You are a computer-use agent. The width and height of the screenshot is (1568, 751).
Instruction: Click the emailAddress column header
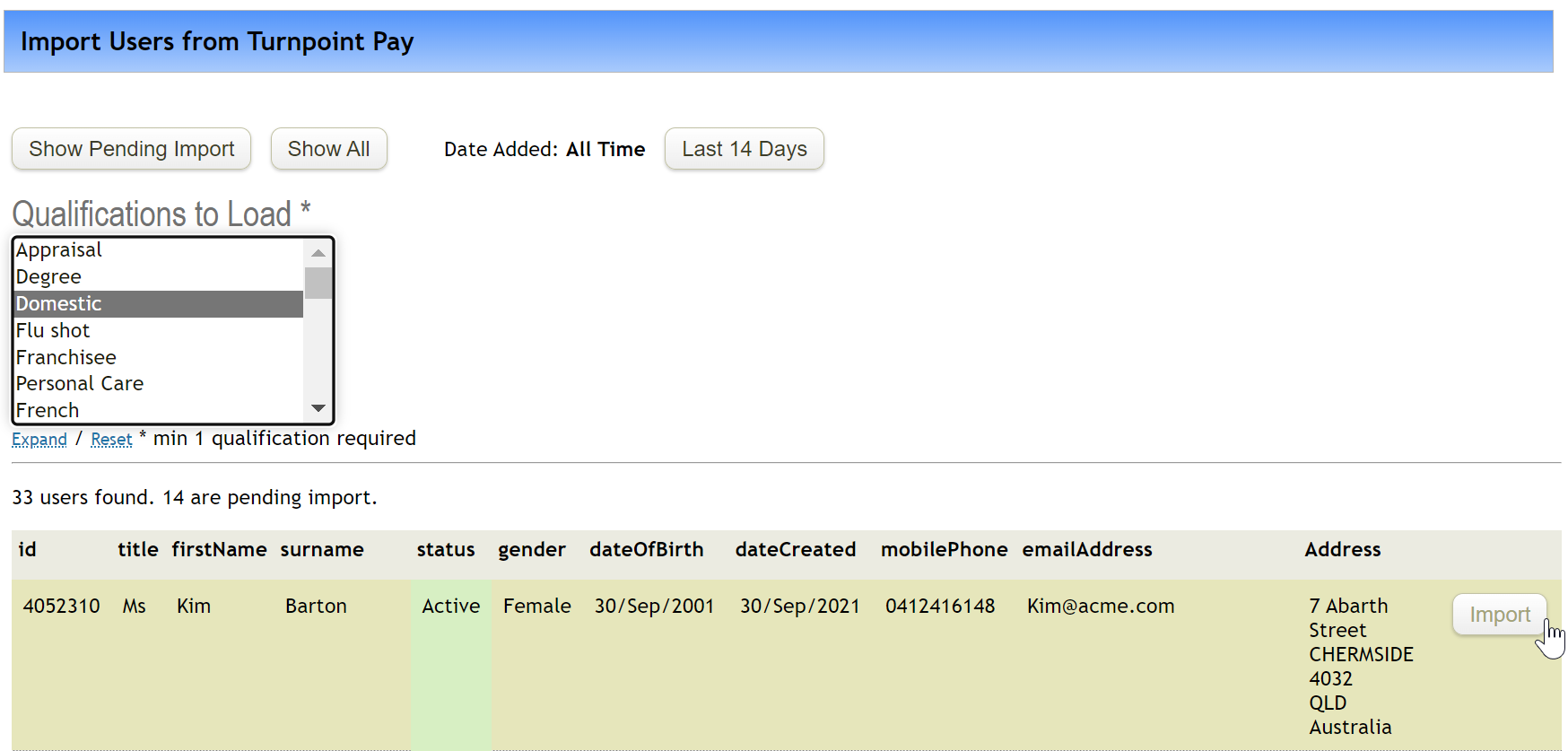click(x=1087, y=550)
